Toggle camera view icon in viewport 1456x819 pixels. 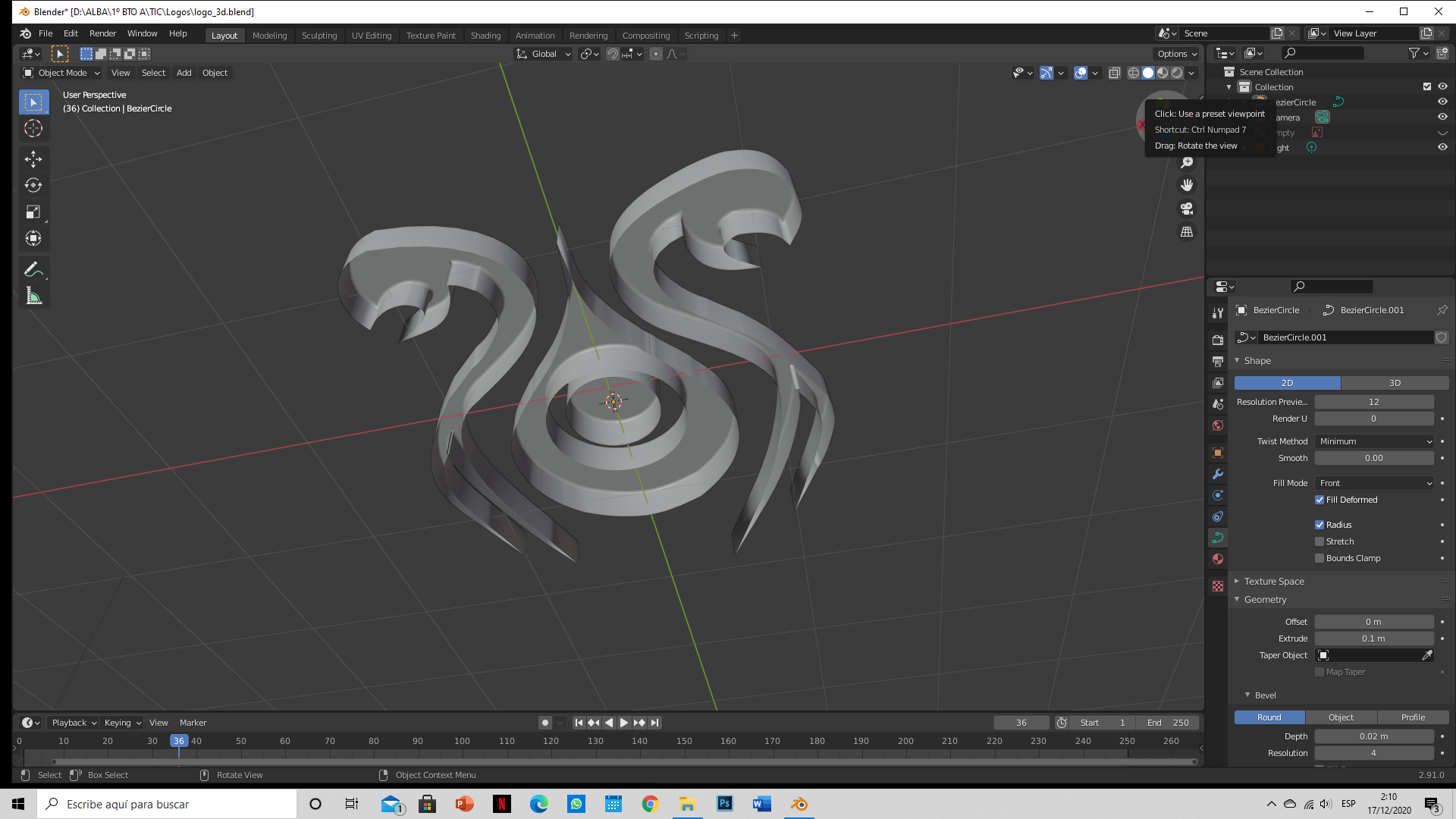(1187, 209)
